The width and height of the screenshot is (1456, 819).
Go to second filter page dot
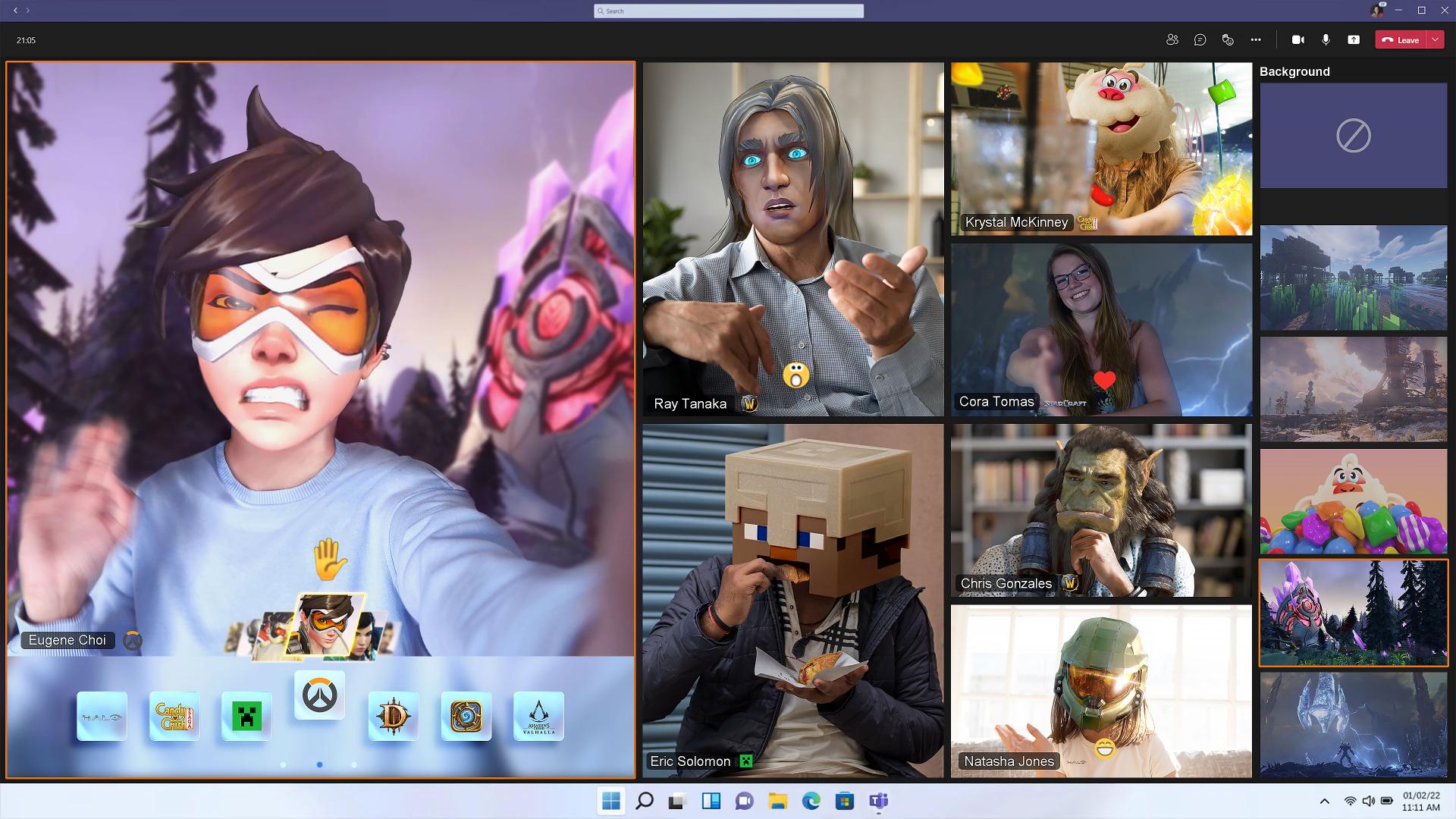click(x=319, y=764)
